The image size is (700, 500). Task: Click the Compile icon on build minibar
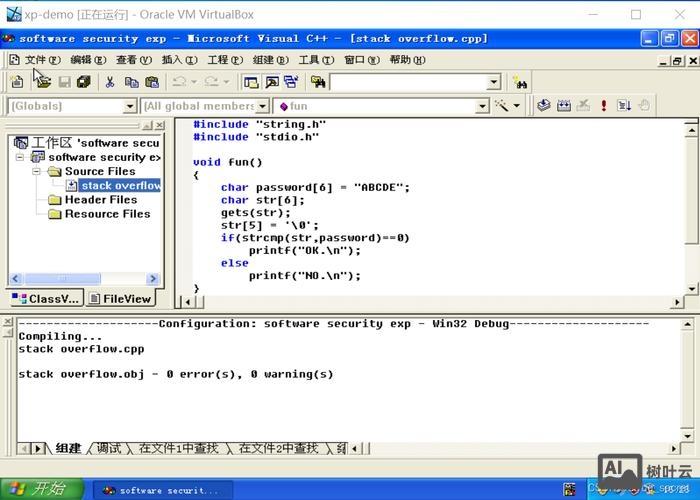coord(544,105)
